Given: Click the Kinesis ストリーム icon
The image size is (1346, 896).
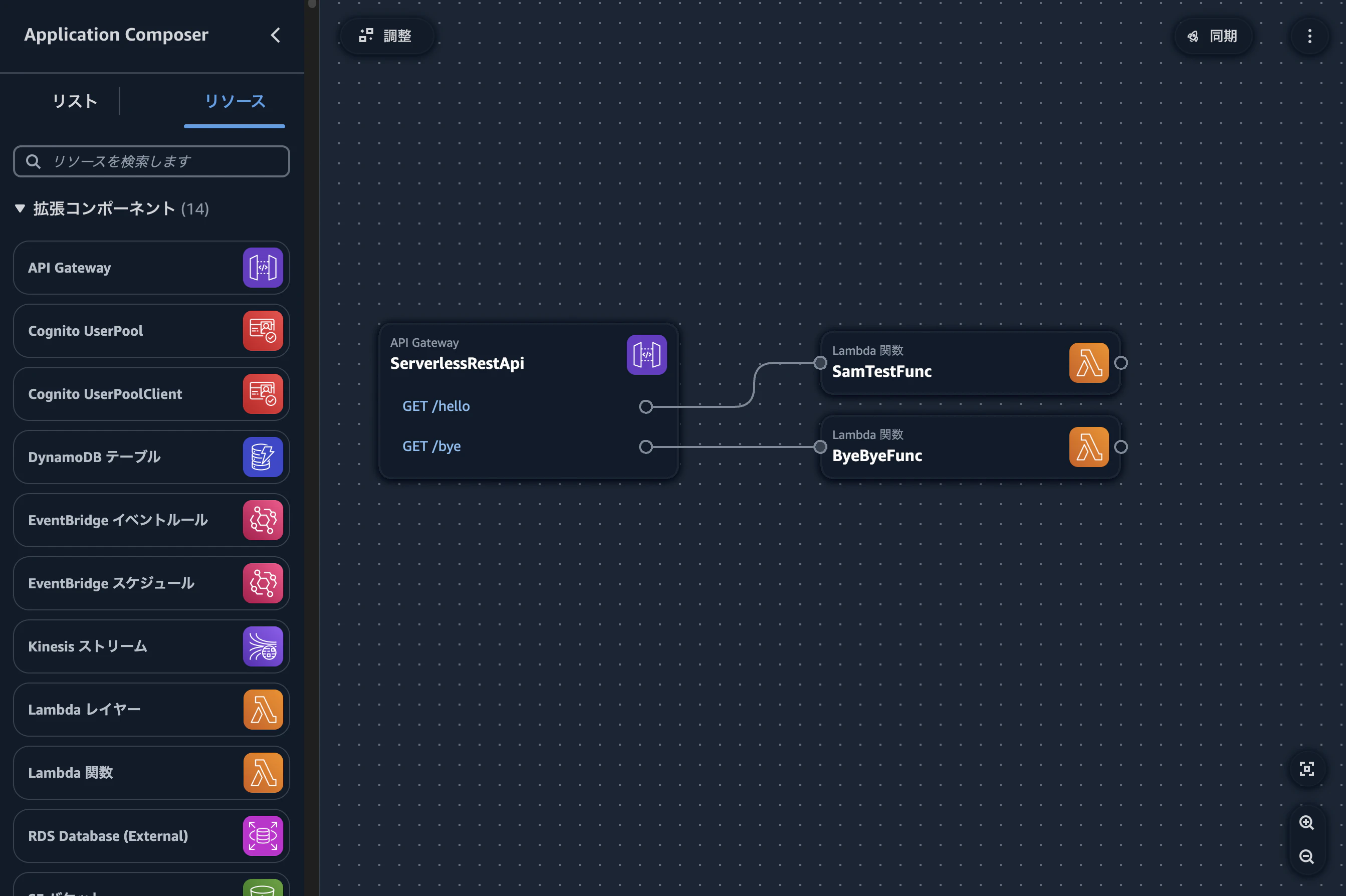Looking at the screenshot, I should pyautogui.click(x=263, y=646).
